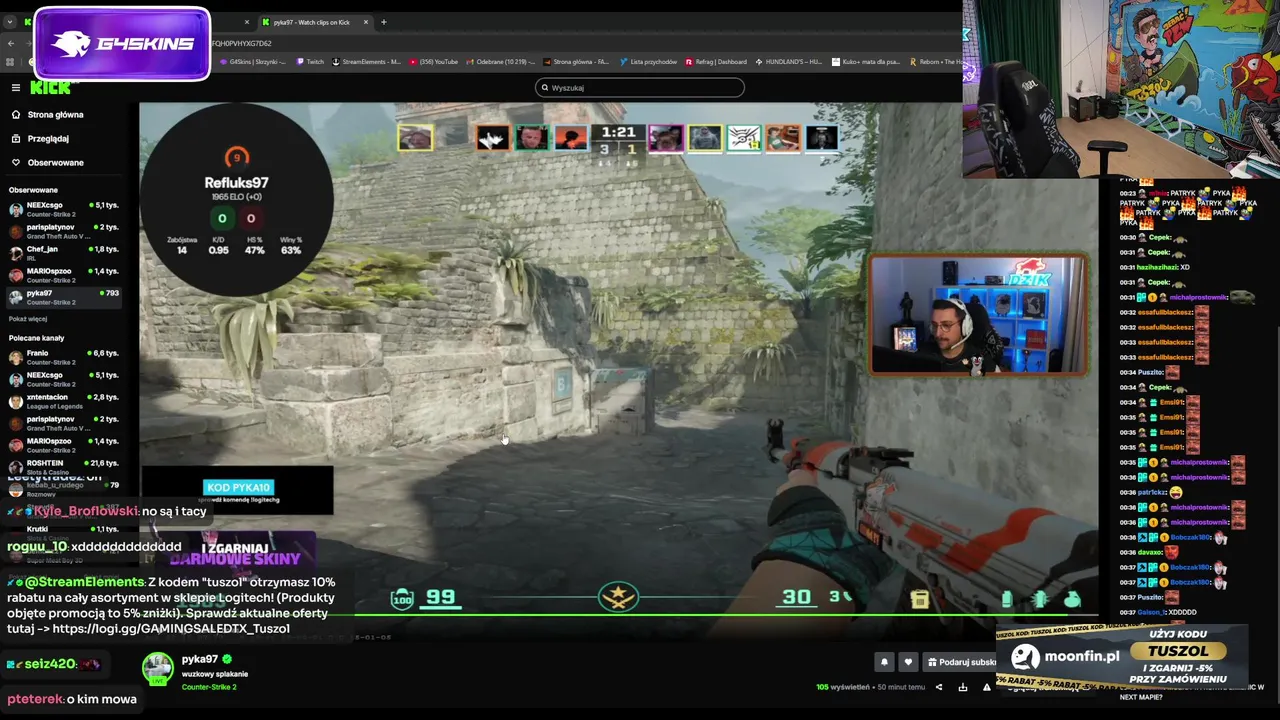The image size is (1280, 720).
Task: Open MARIOspzoo channel in the Obserwowane list
Action: pos(64,275)
